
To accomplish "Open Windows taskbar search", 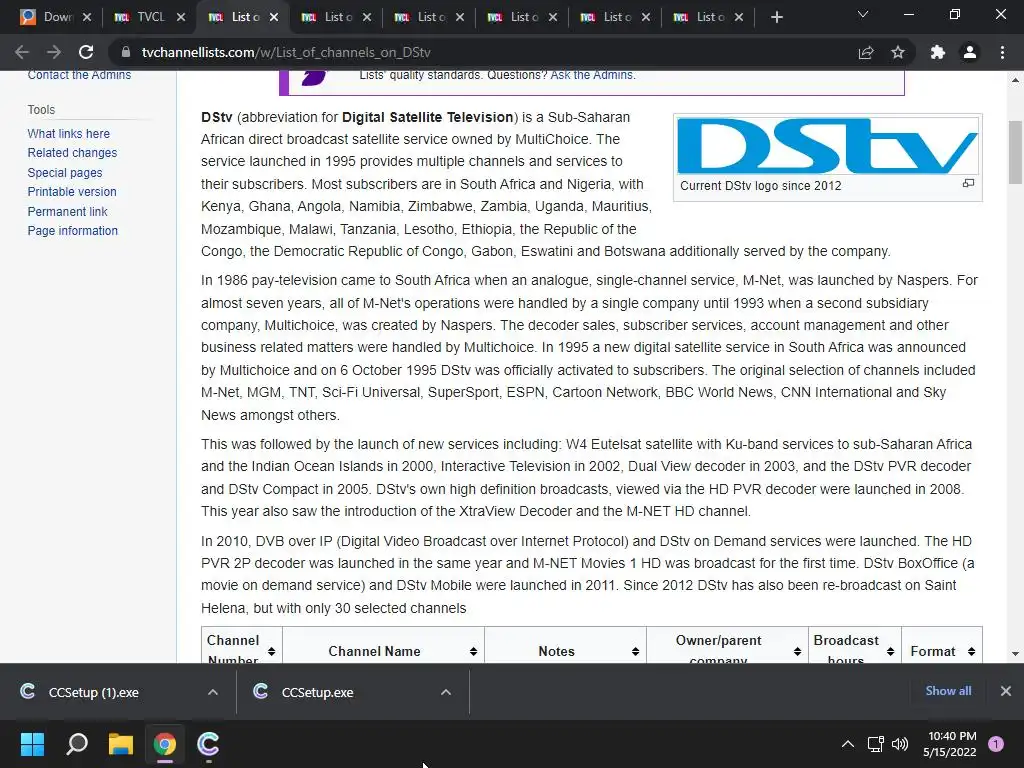I will coord(77,744).
